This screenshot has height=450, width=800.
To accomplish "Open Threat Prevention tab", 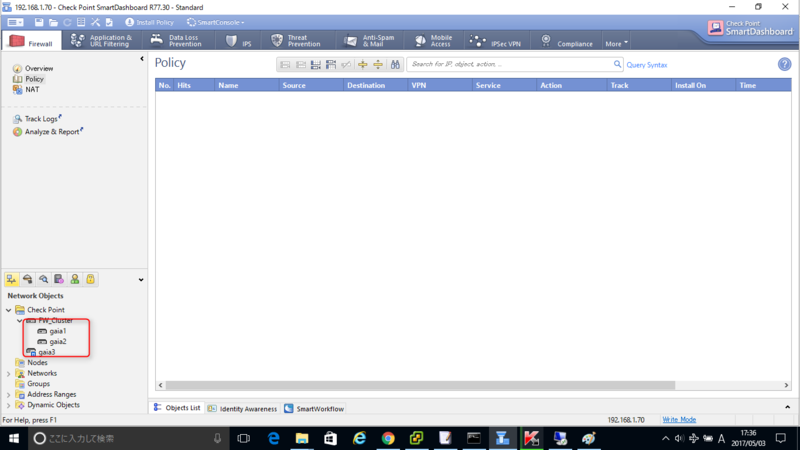I will point(296,41).
